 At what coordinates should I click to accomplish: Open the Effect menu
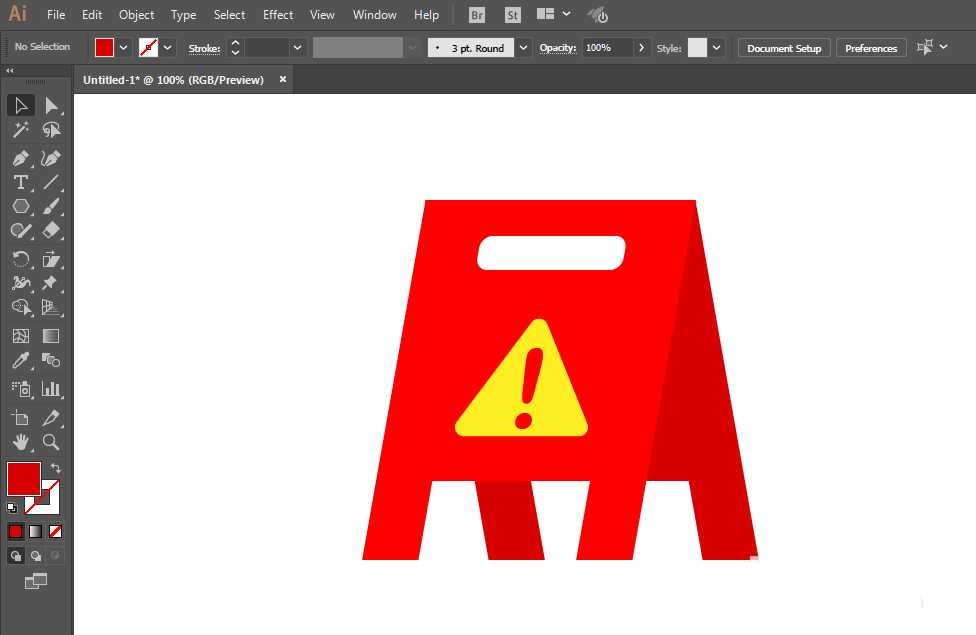(278, 15)
